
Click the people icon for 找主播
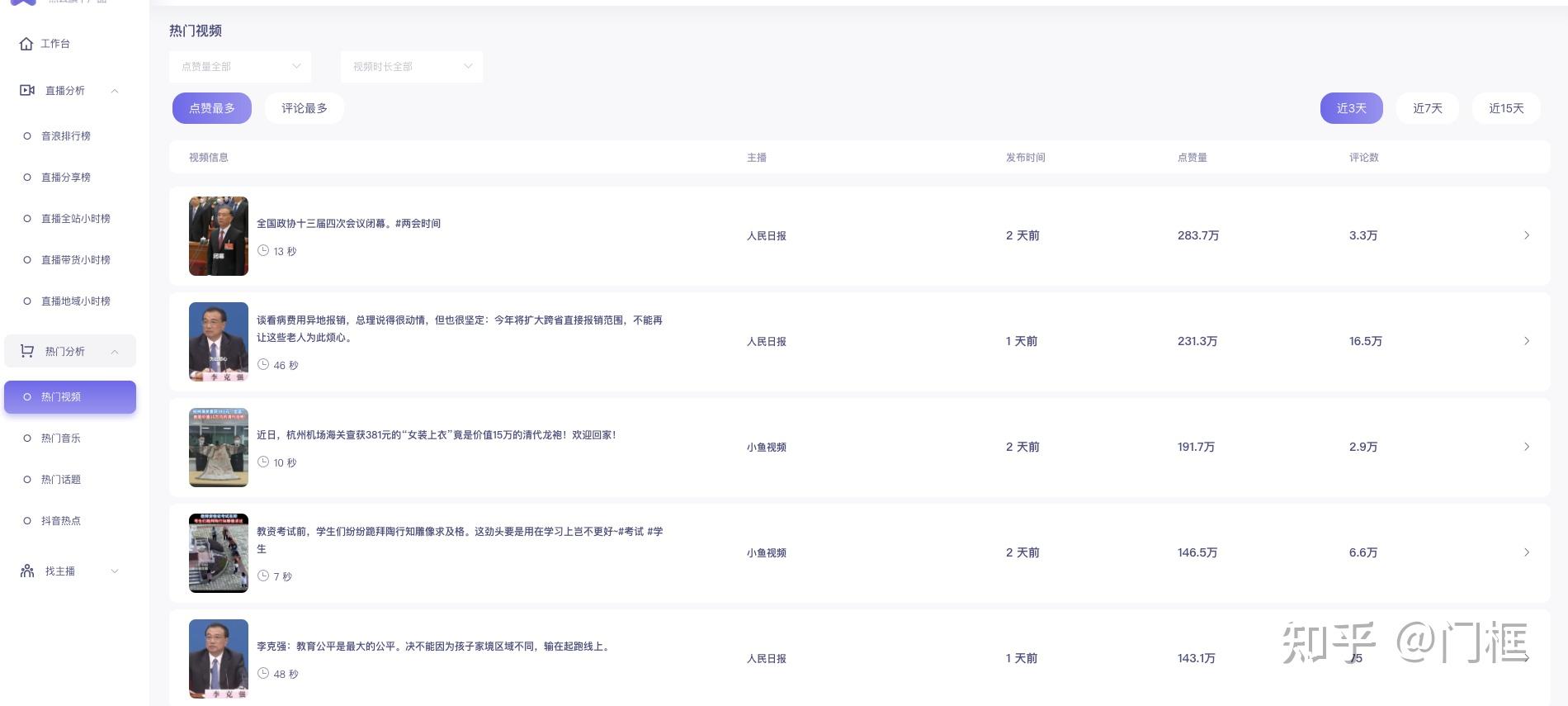tap(27, 571)
